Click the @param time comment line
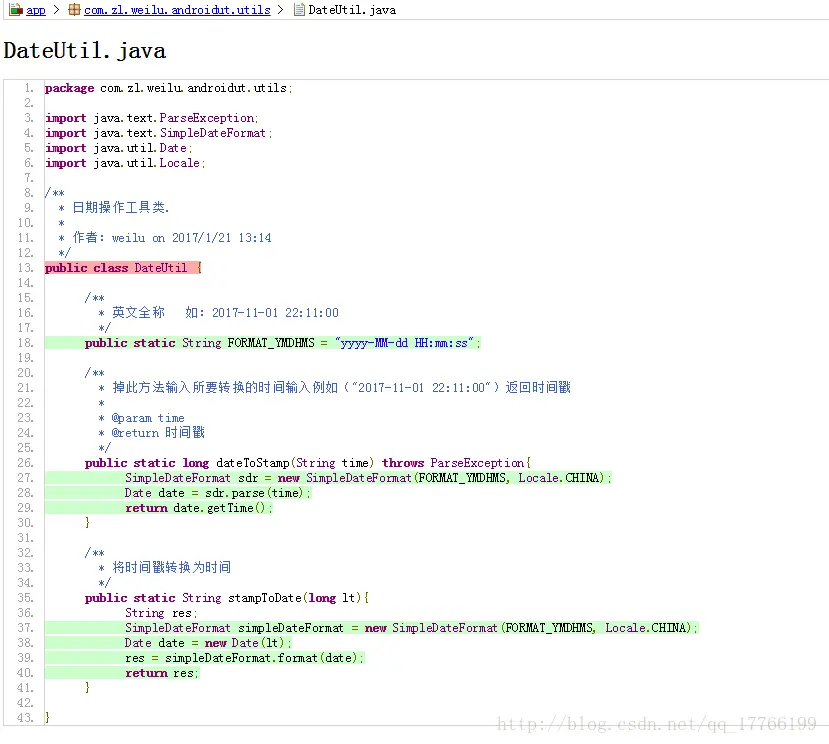Screen dimensions: 829x744 tap(142, 418)
